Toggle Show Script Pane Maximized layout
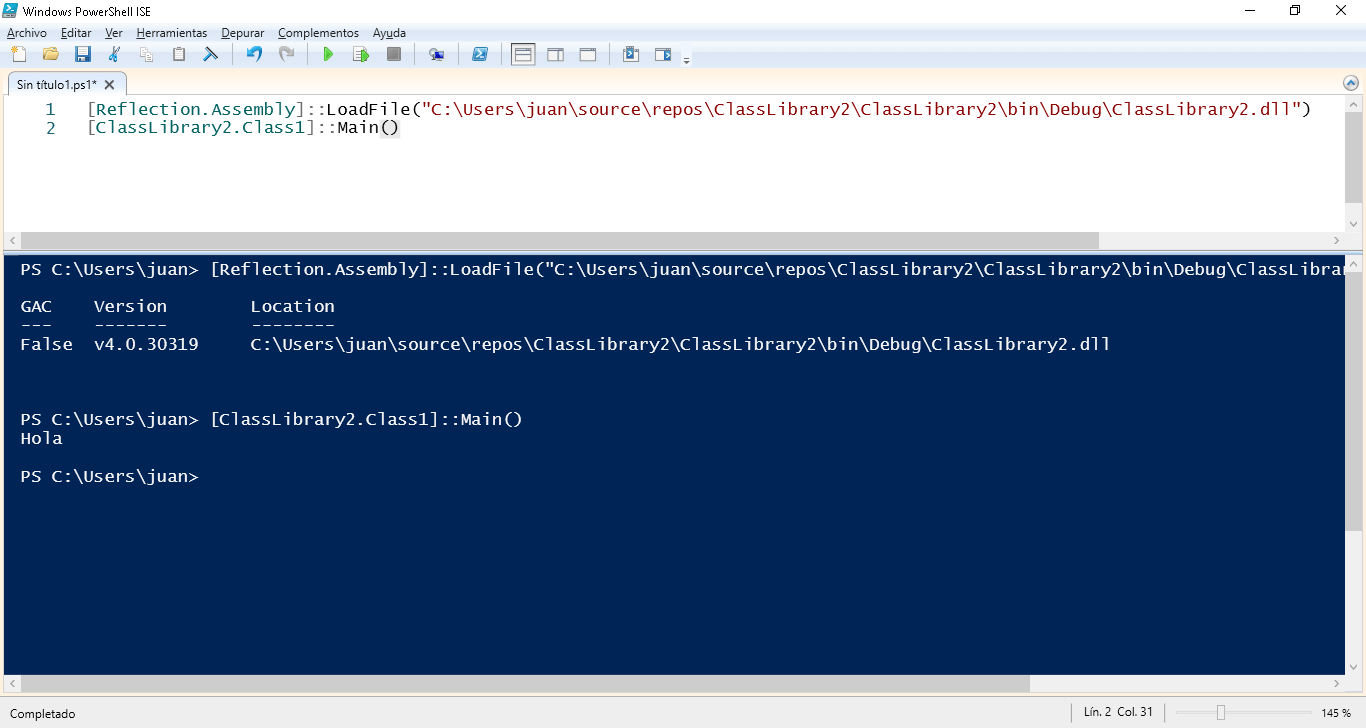This screenshot has height=728, width=1366. (587, 54)
